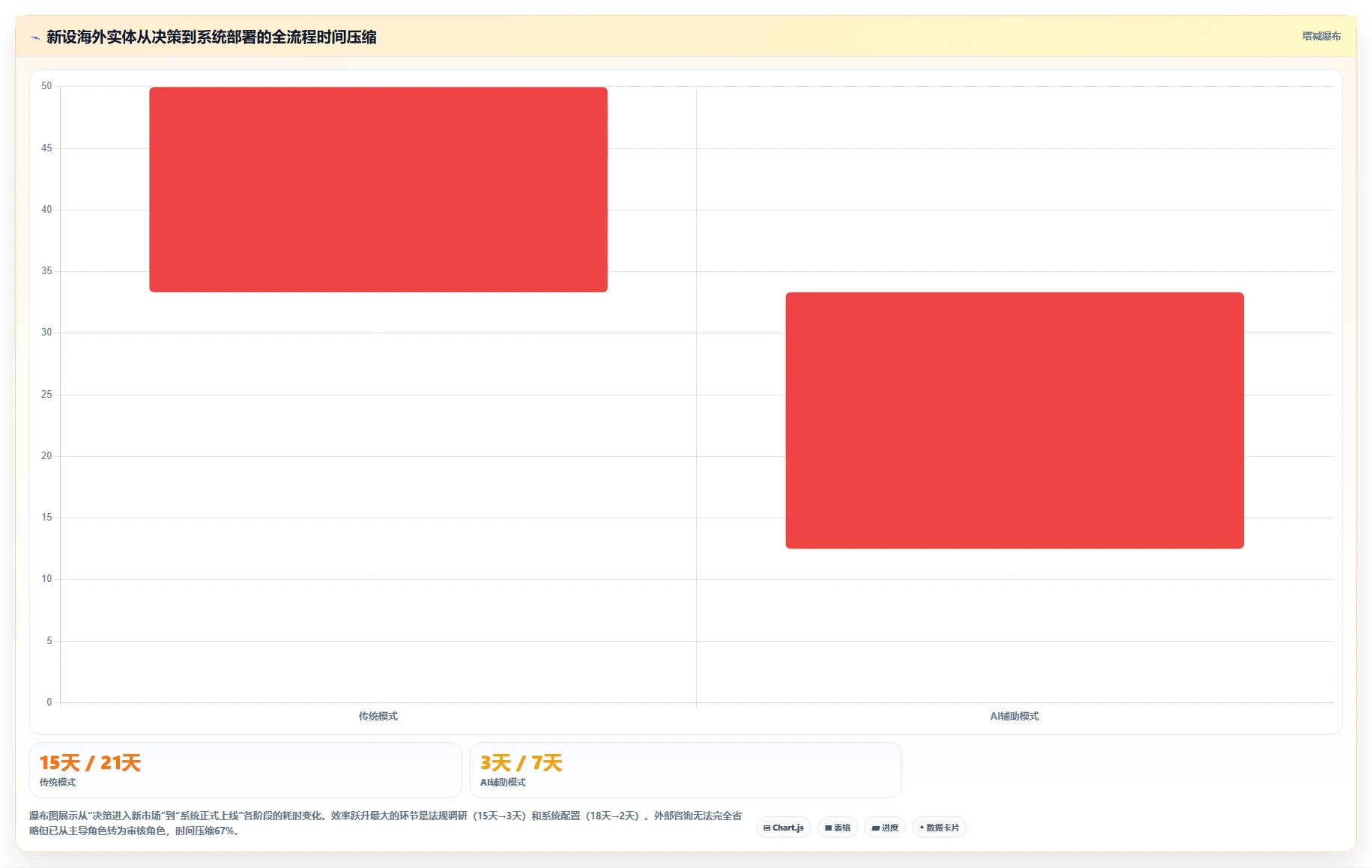The image size is (1372, 868).
Task: Open the 15天 / 21天 data card
Action: 245,770
